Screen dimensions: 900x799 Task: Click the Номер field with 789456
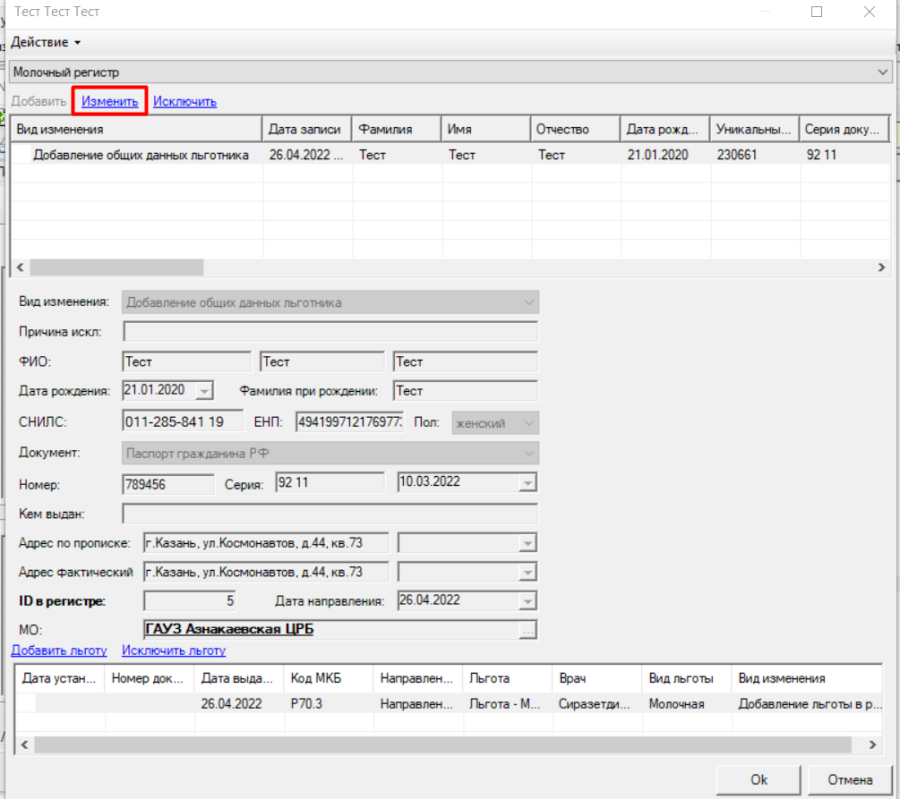tap(168, 484)
